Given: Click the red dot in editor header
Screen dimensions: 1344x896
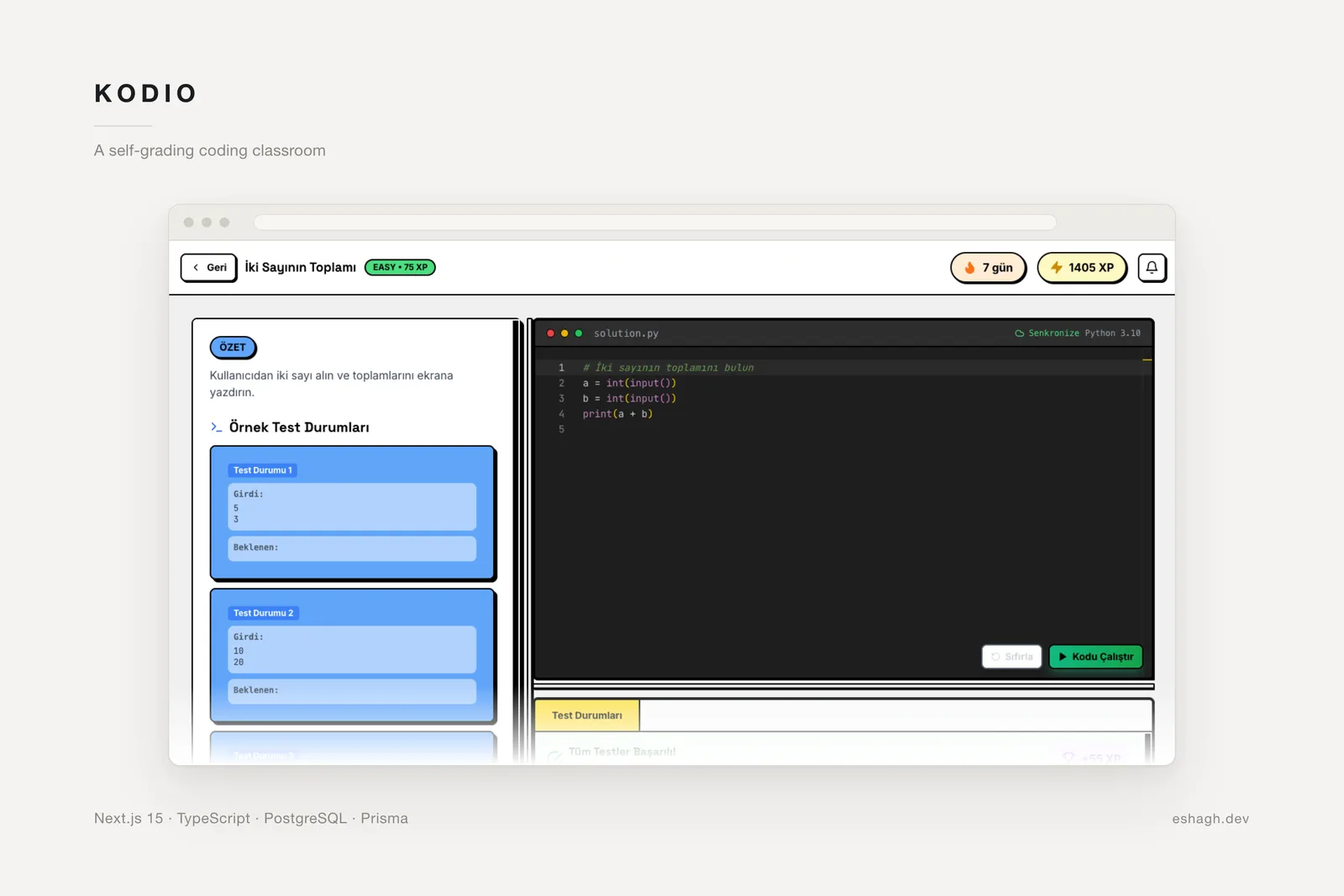Looking at the screenshot, I should (x=551, y=333).
